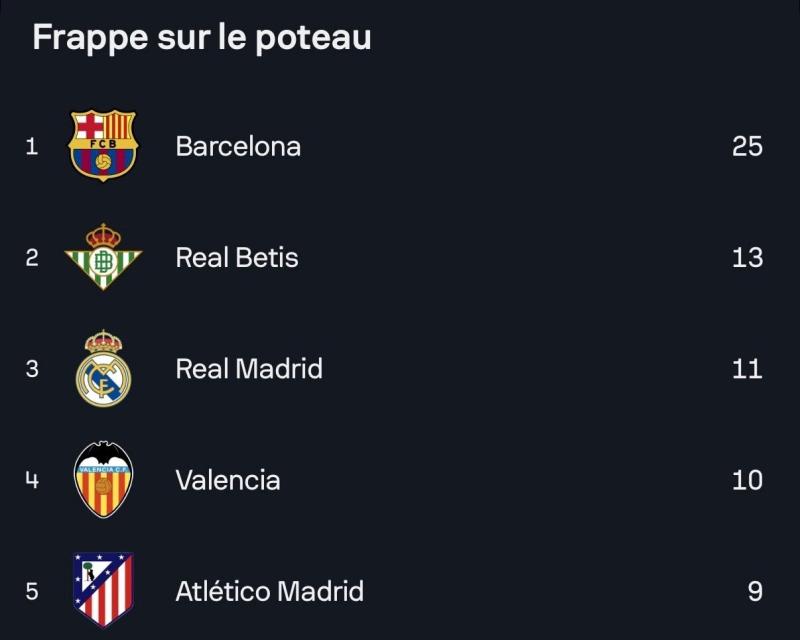Click the Atlético Madrid crest icon

[103, 590]
